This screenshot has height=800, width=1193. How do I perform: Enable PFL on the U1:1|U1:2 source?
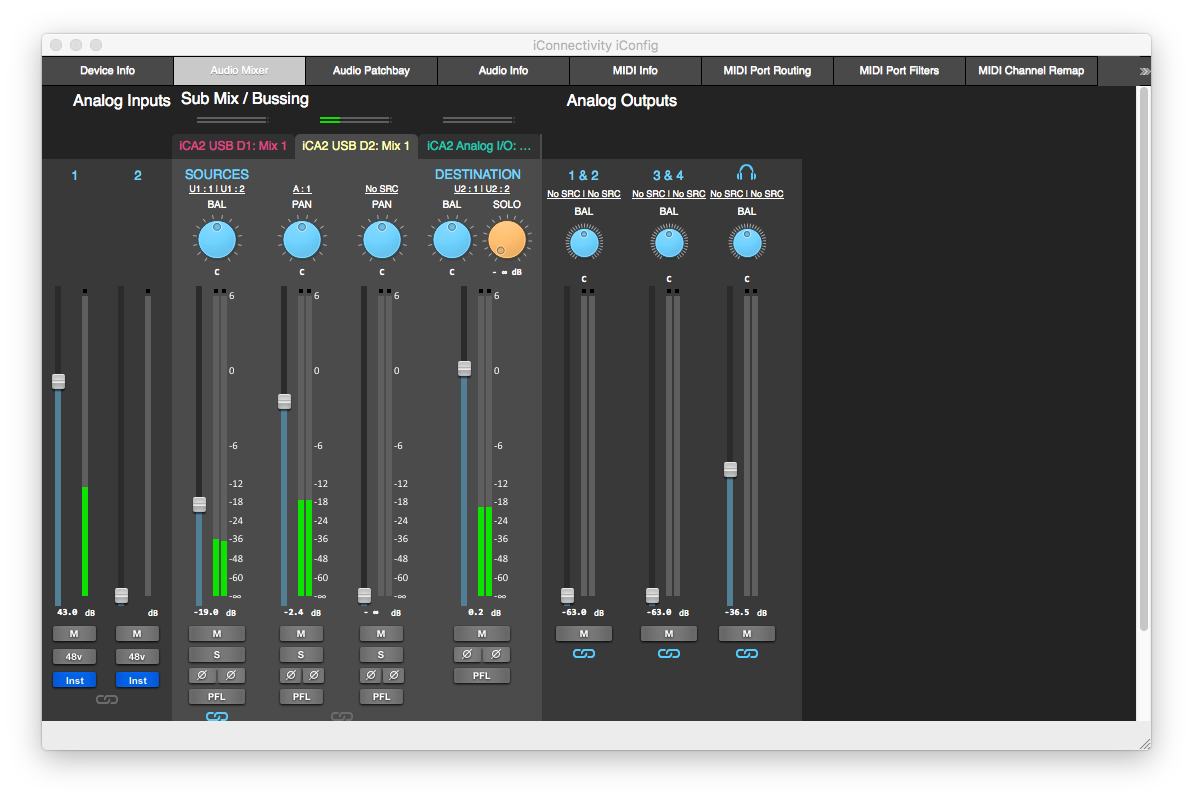[217, 696]
